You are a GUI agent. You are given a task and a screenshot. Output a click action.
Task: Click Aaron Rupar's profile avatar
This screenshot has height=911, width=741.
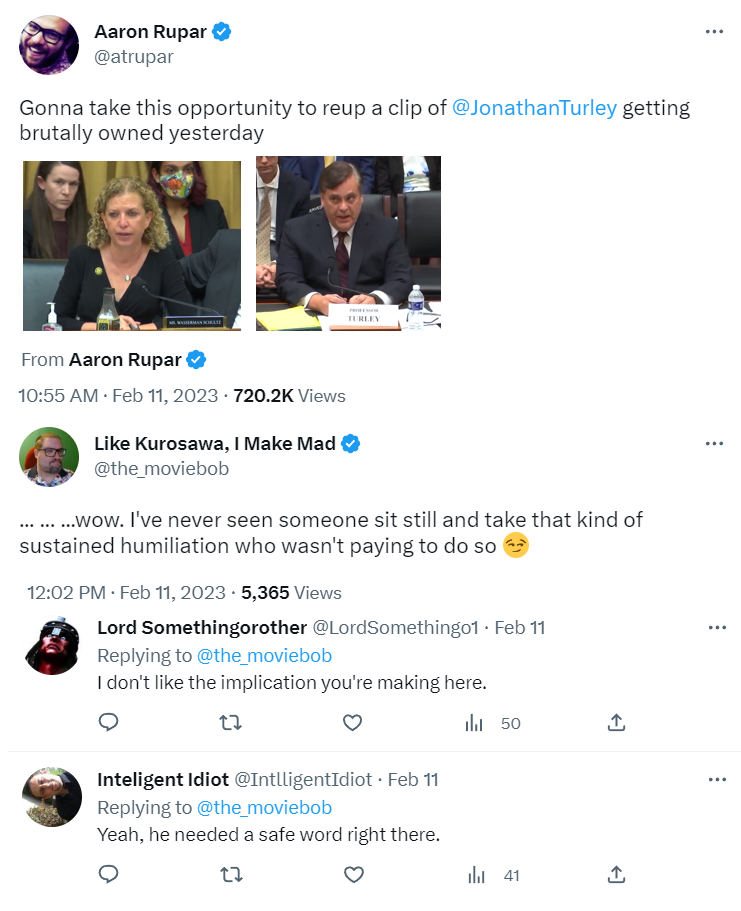[x=48, y=44]
